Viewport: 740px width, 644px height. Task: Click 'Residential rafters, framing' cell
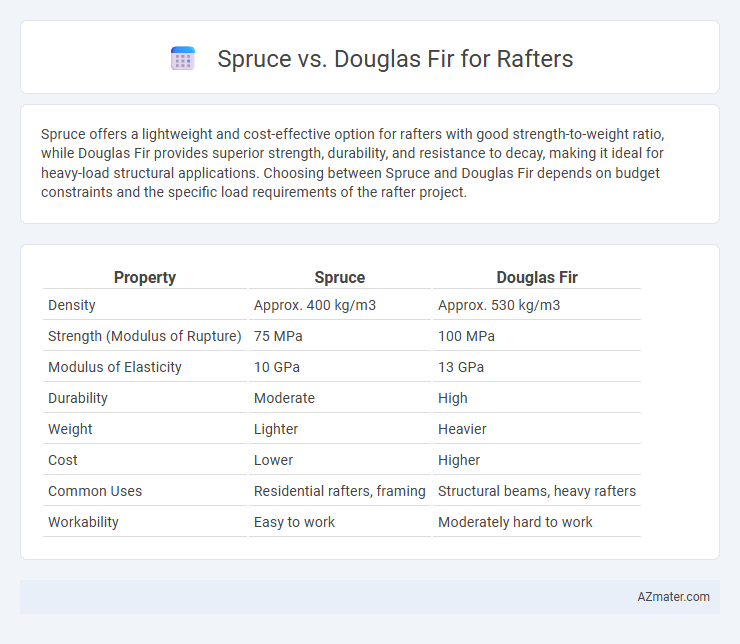[339, 491]
